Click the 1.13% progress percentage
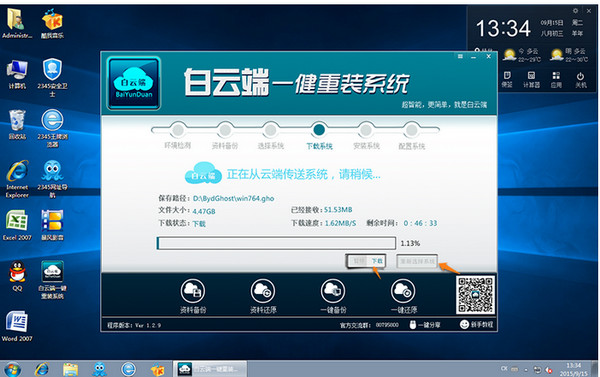 pyautogui.click(x=410, y=243)
